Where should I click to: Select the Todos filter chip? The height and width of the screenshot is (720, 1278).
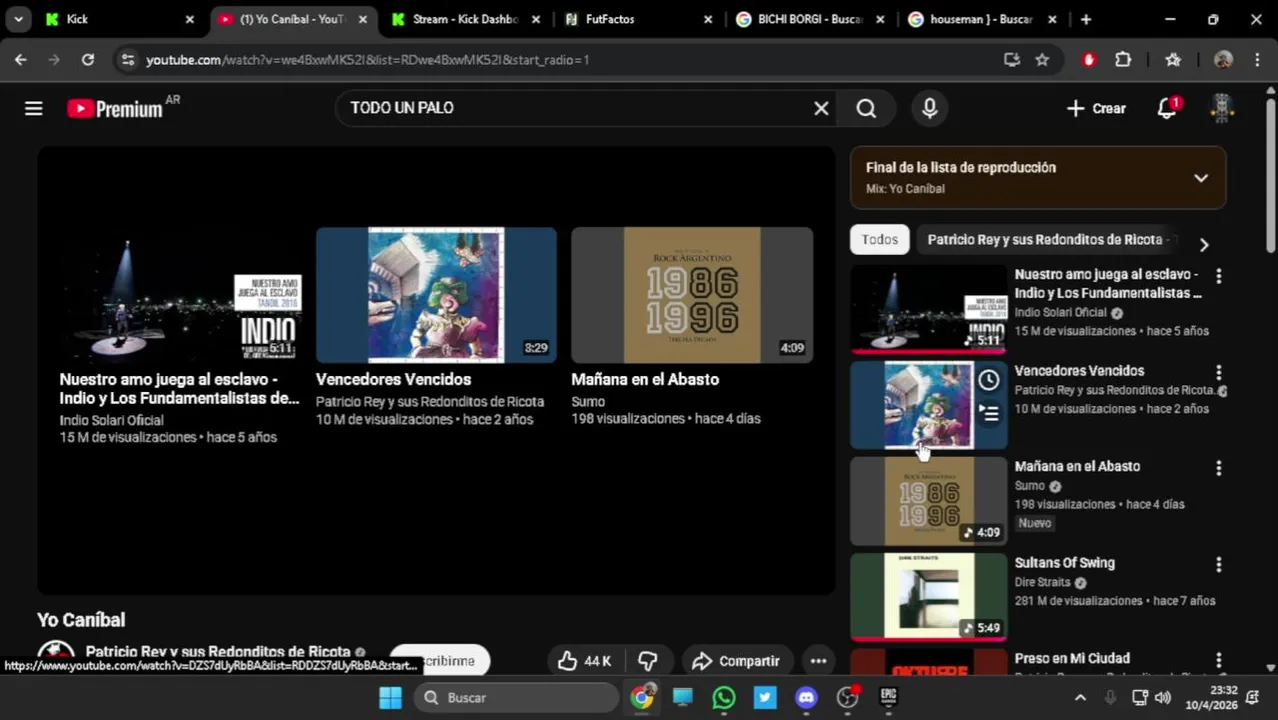tap(880, 240)
